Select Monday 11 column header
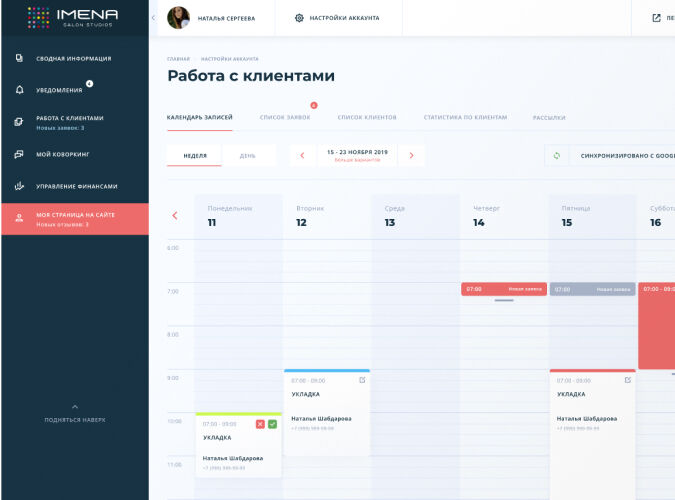Image resolution: width=675 pixels, height=500 pixels. point(239,217)
